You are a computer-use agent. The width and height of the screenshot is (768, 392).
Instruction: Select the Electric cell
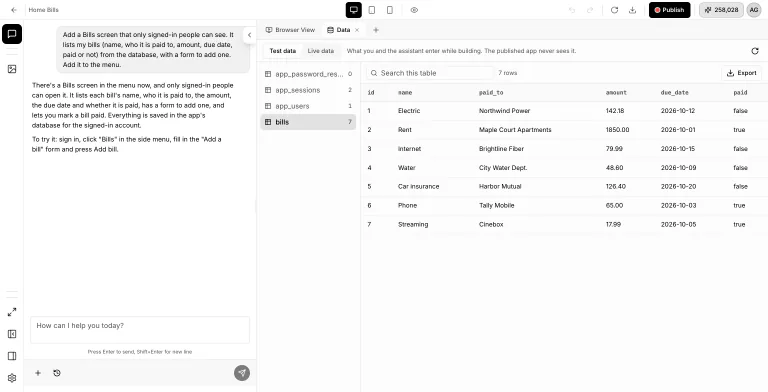[409, 111]
